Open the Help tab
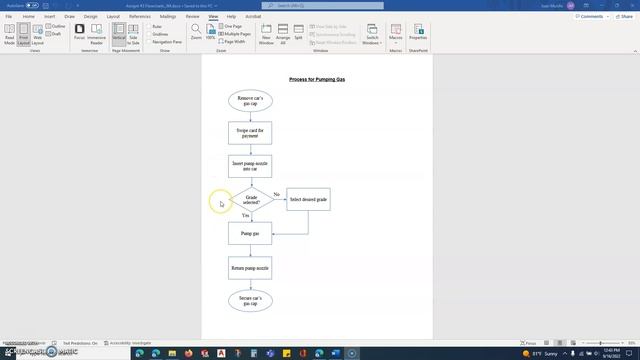This screenshot has height=360, width=640. (x=231, y=16)
